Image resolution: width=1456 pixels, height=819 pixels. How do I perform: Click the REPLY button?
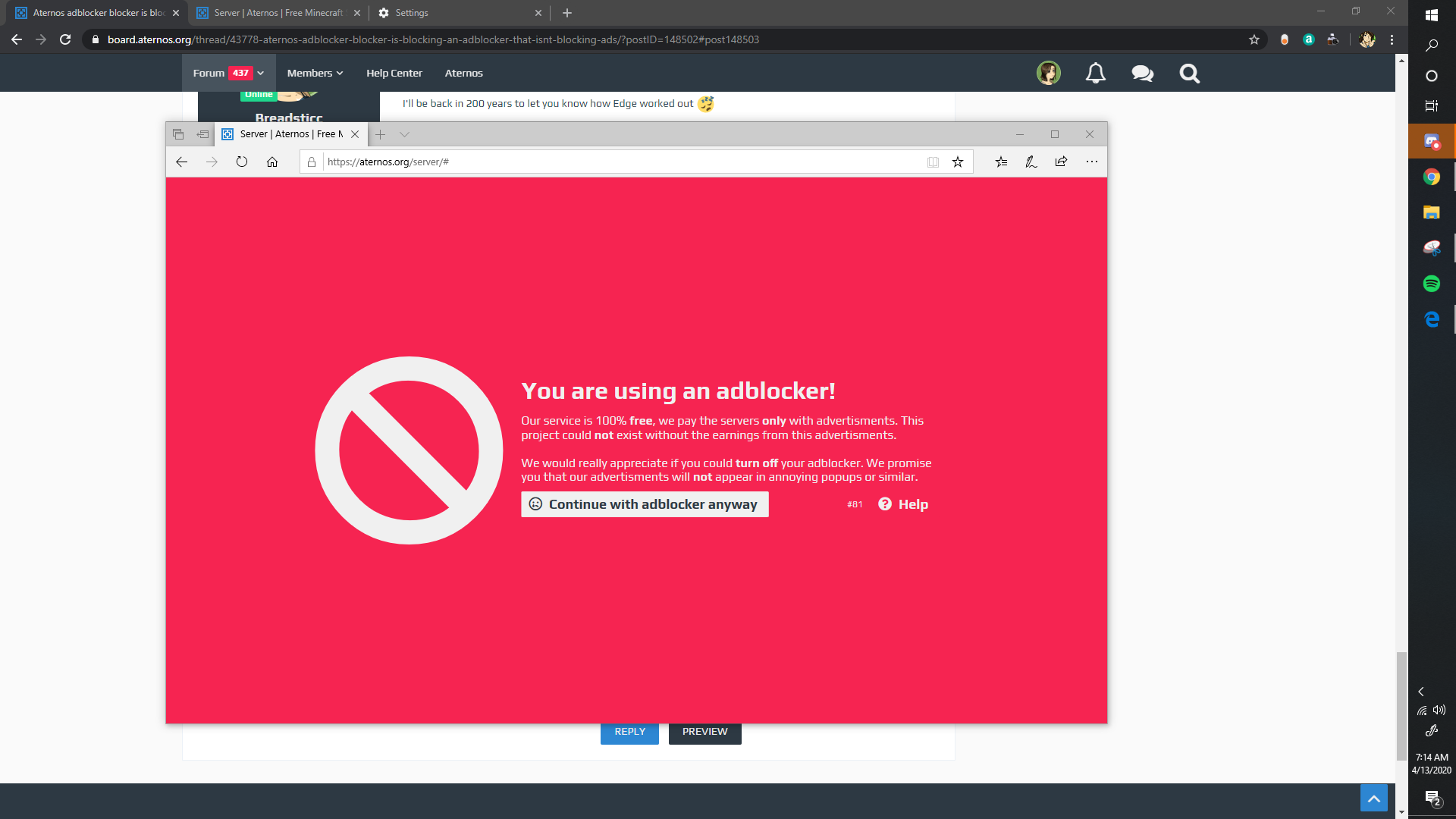pyautogui.click(x=629, y=732)
